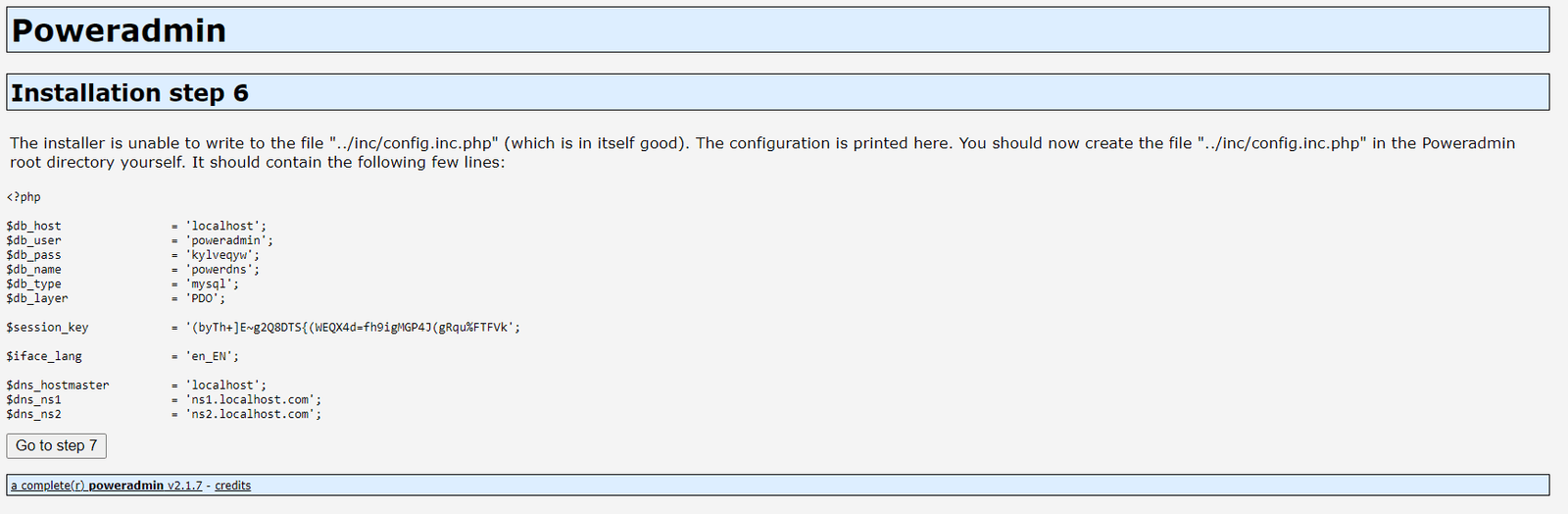
Task: Click the $db_type value 'mysql'
Action: (212, 284)
